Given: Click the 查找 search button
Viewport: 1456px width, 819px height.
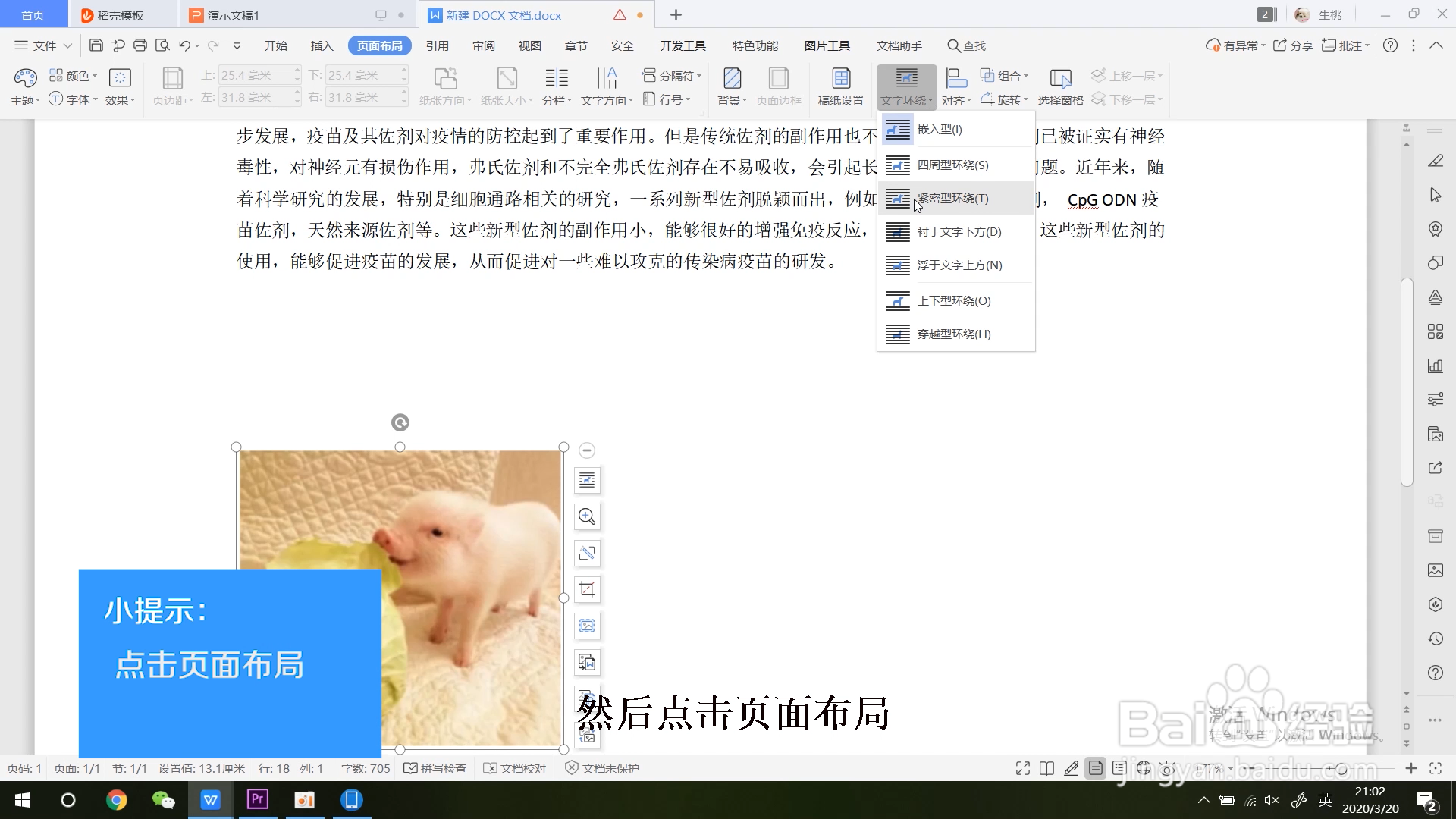Looking at the screenshot, I should (x=967, y=45).
